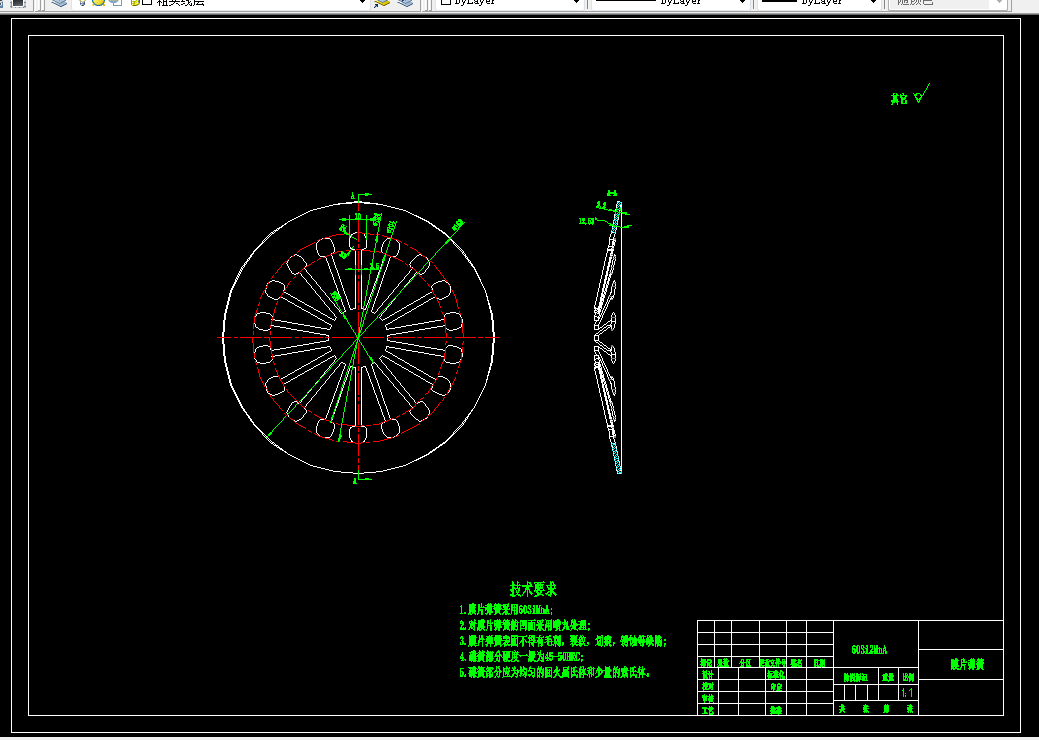Screen dimensions: 1039x740
Task: Click the current layer's color square
Action: click(x=147, y=3)
